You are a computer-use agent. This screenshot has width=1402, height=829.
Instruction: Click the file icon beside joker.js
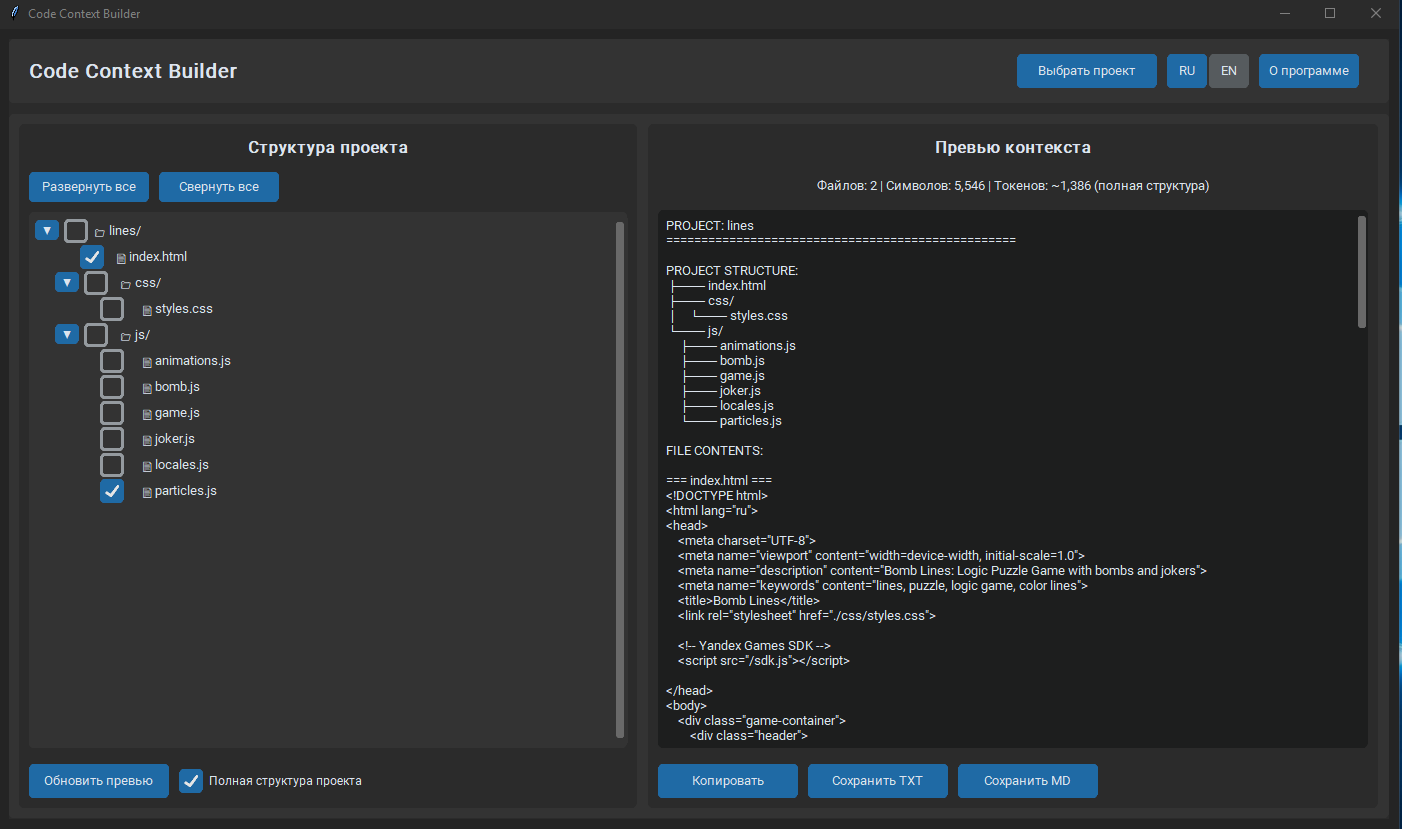click(x=147, y=440)
